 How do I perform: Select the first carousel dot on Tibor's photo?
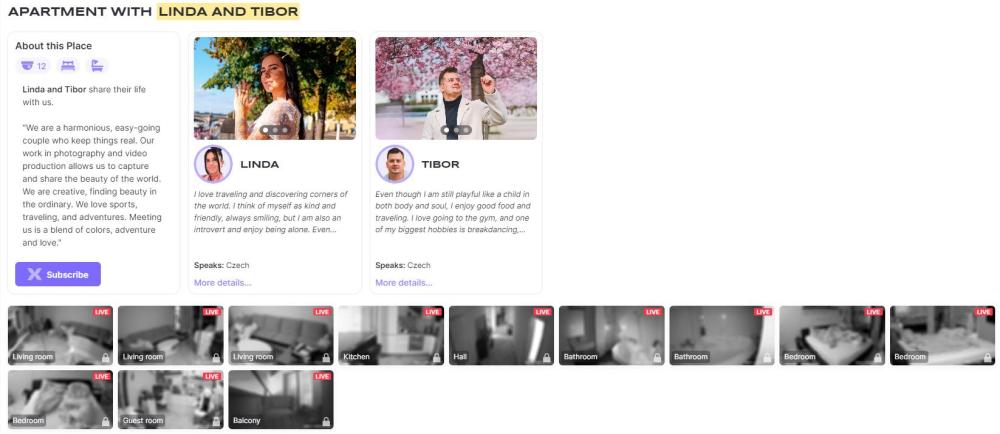tap(446, 130)
